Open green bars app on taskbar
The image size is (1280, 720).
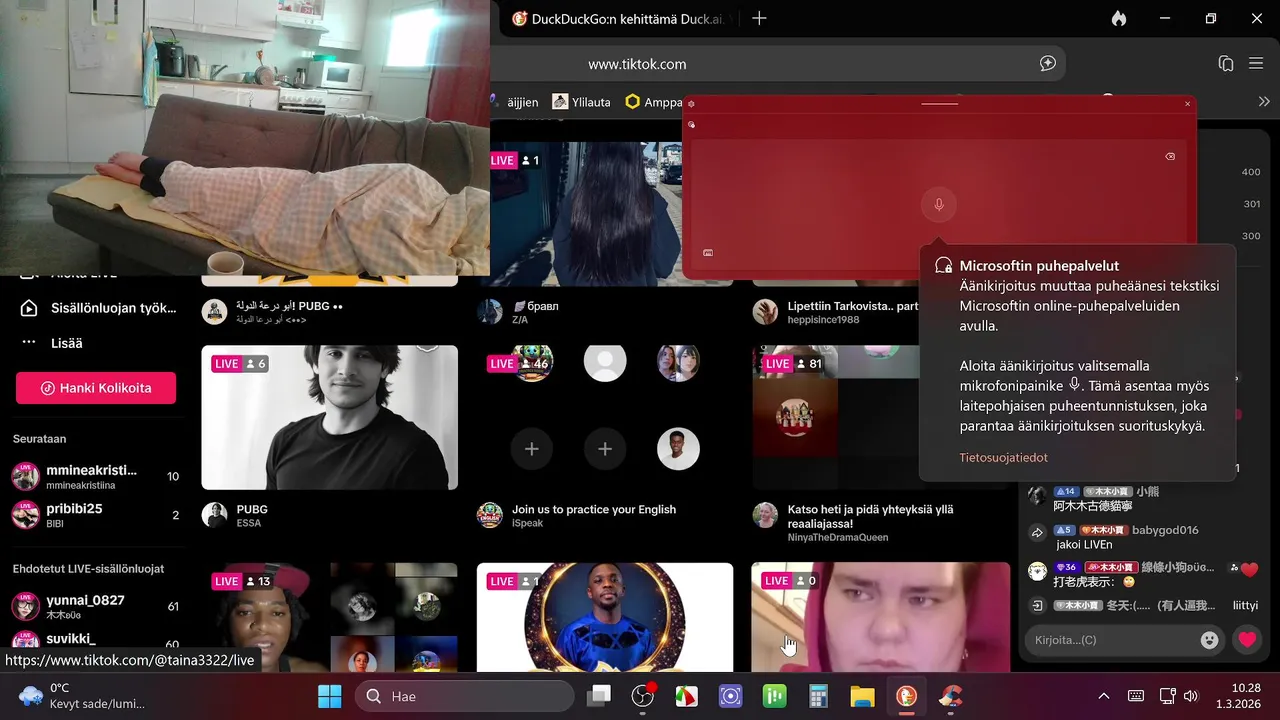774,696
